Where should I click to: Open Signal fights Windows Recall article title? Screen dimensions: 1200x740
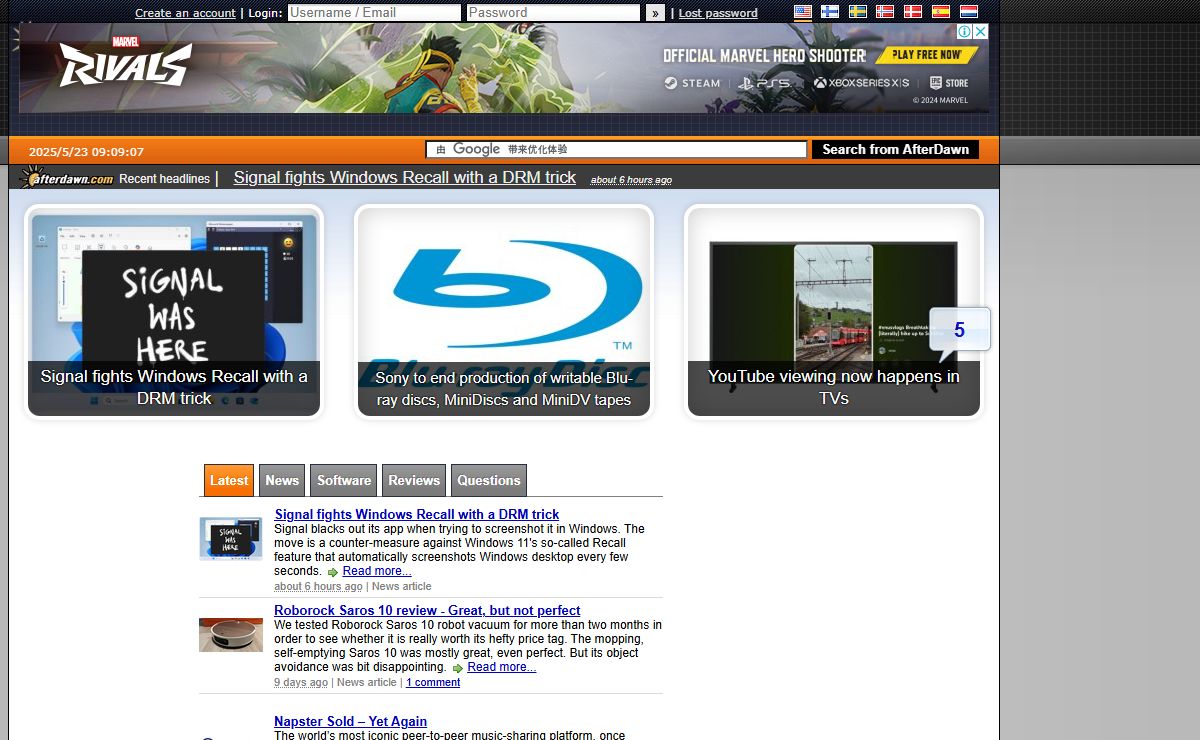tap(417, 514)
